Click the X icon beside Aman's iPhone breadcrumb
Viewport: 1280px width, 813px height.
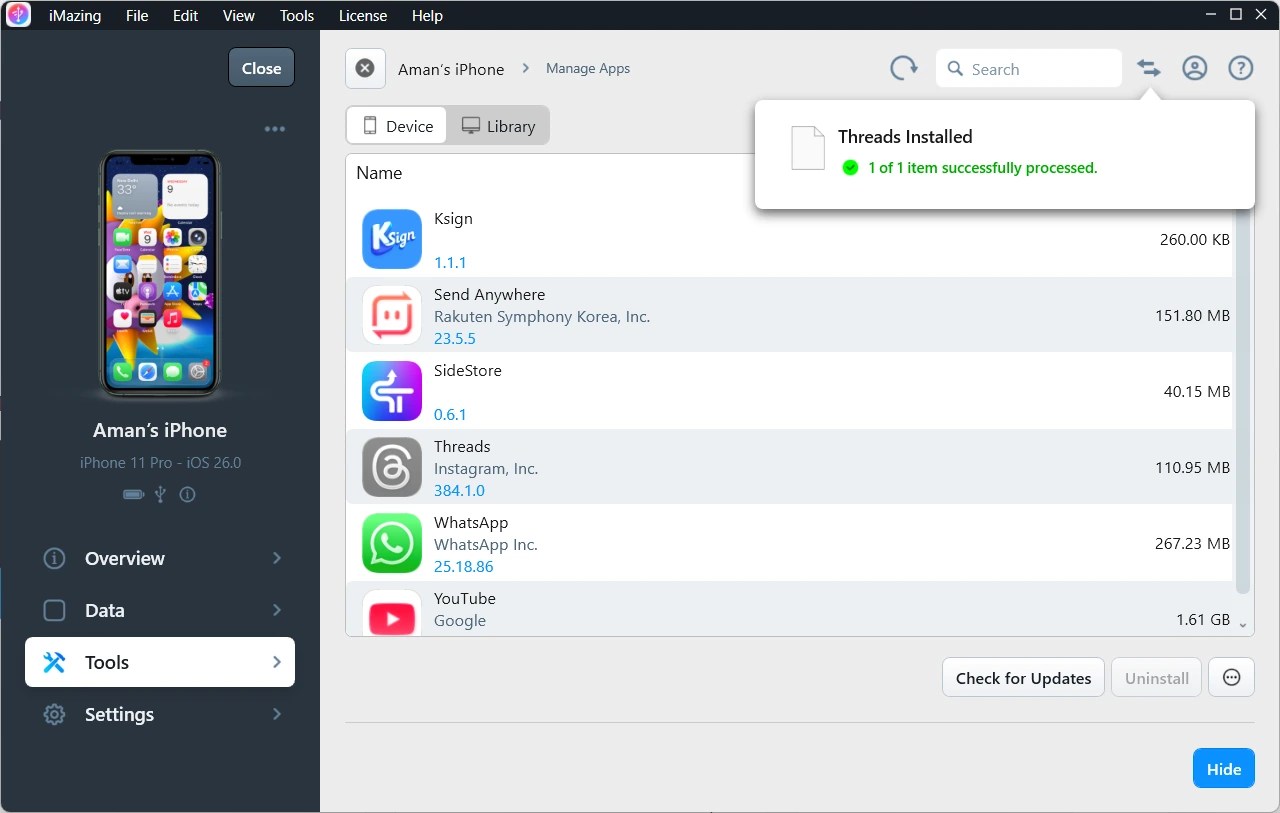pyautogui.click(x=365, y=68)
